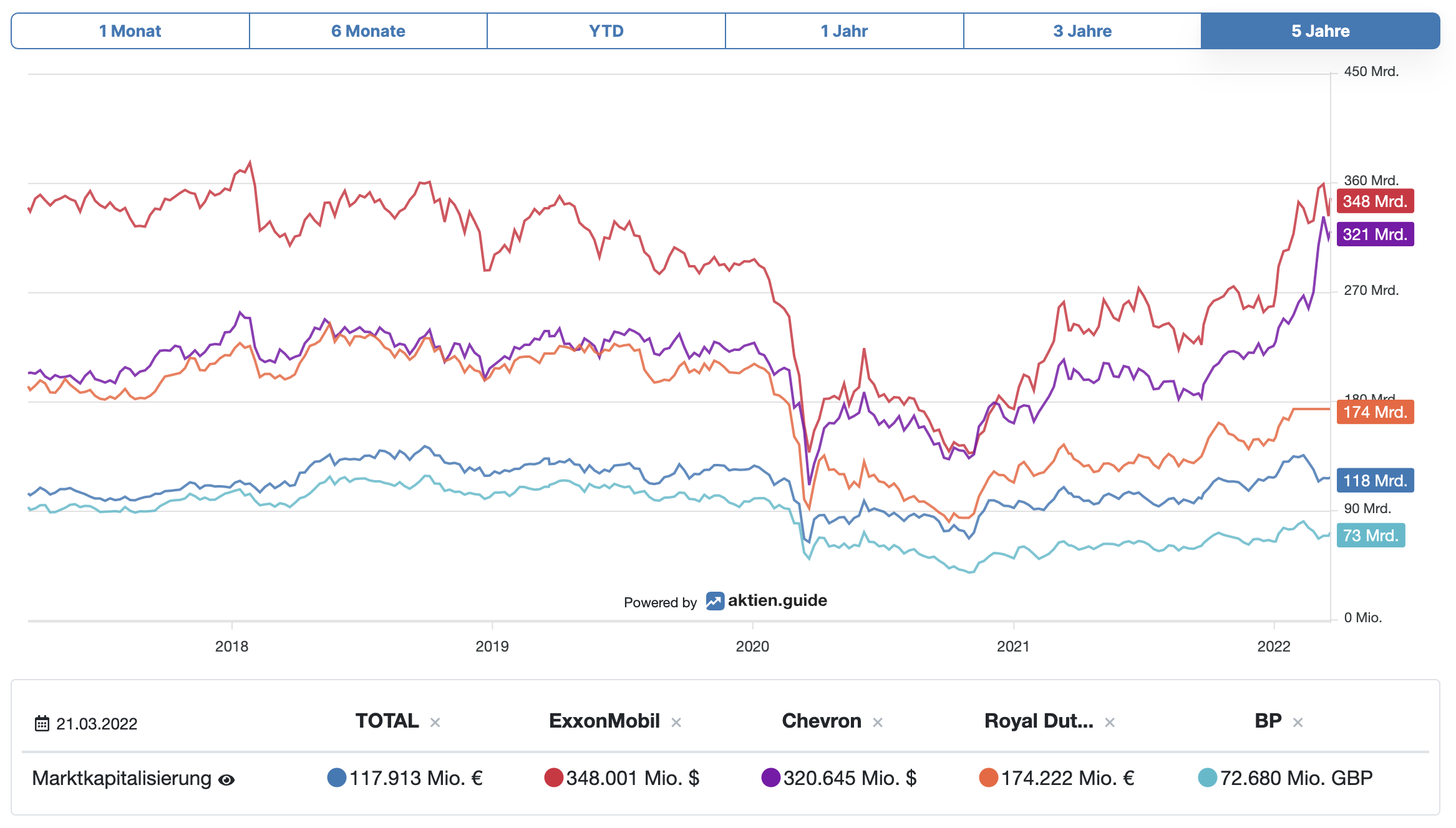Remove TOTAL from comparison via x icon
Viewport: 1456px width, 828px height.
(435, 723)
